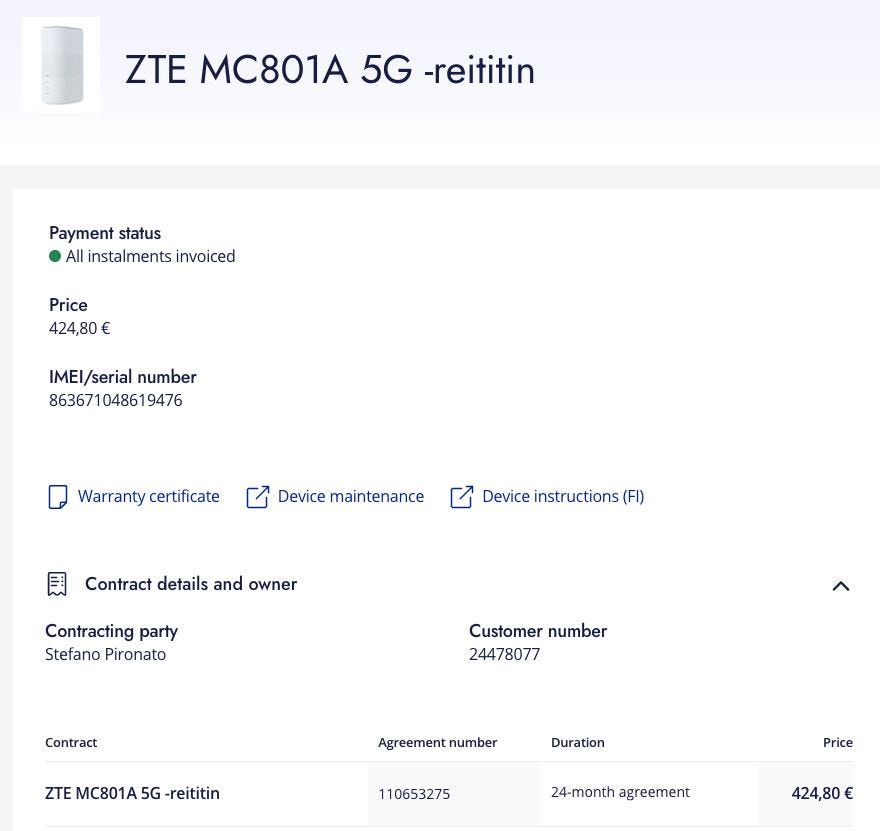This screenshot has height=831, width=880.
Task: Click the contract details receipt icon
Action: coord(57,584)
